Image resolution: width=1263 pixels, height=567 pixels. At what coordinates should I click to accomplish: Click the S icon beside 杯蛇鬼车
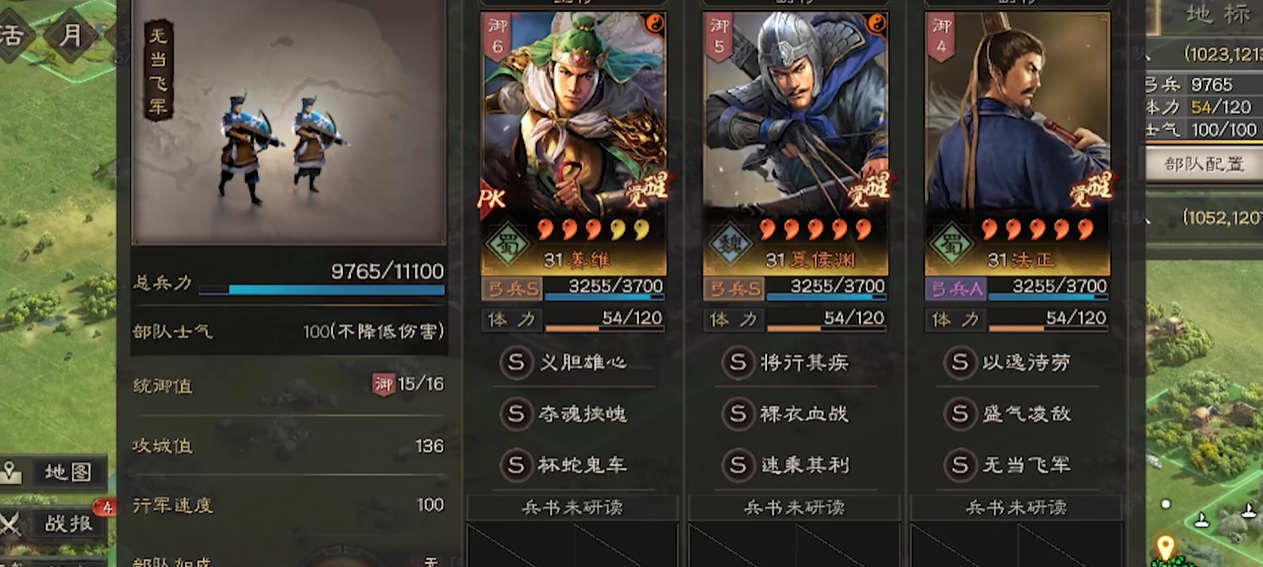[x=515, y=465]
